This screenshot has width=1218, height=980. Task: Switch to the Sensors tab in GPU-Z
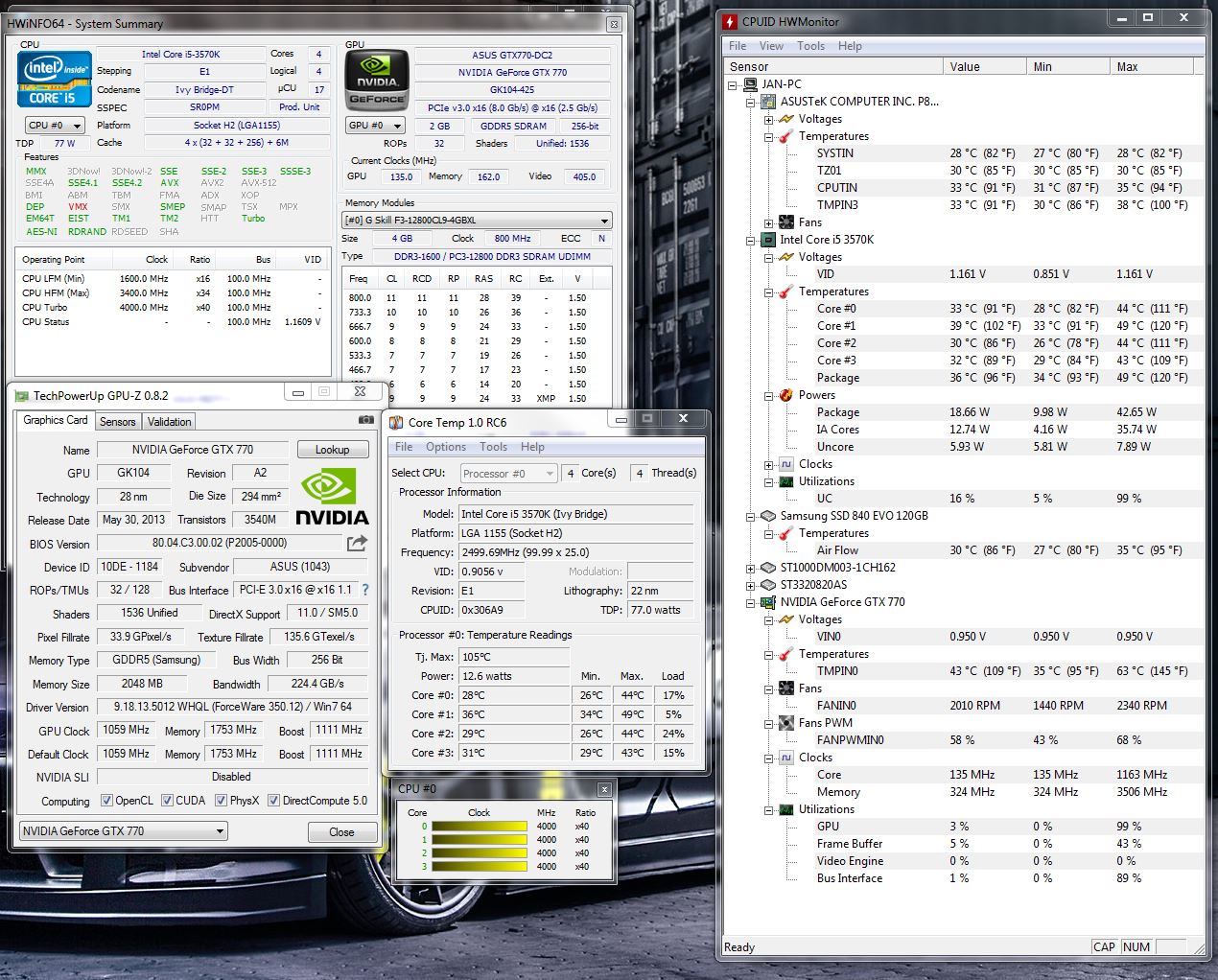(x=118, y=422)
